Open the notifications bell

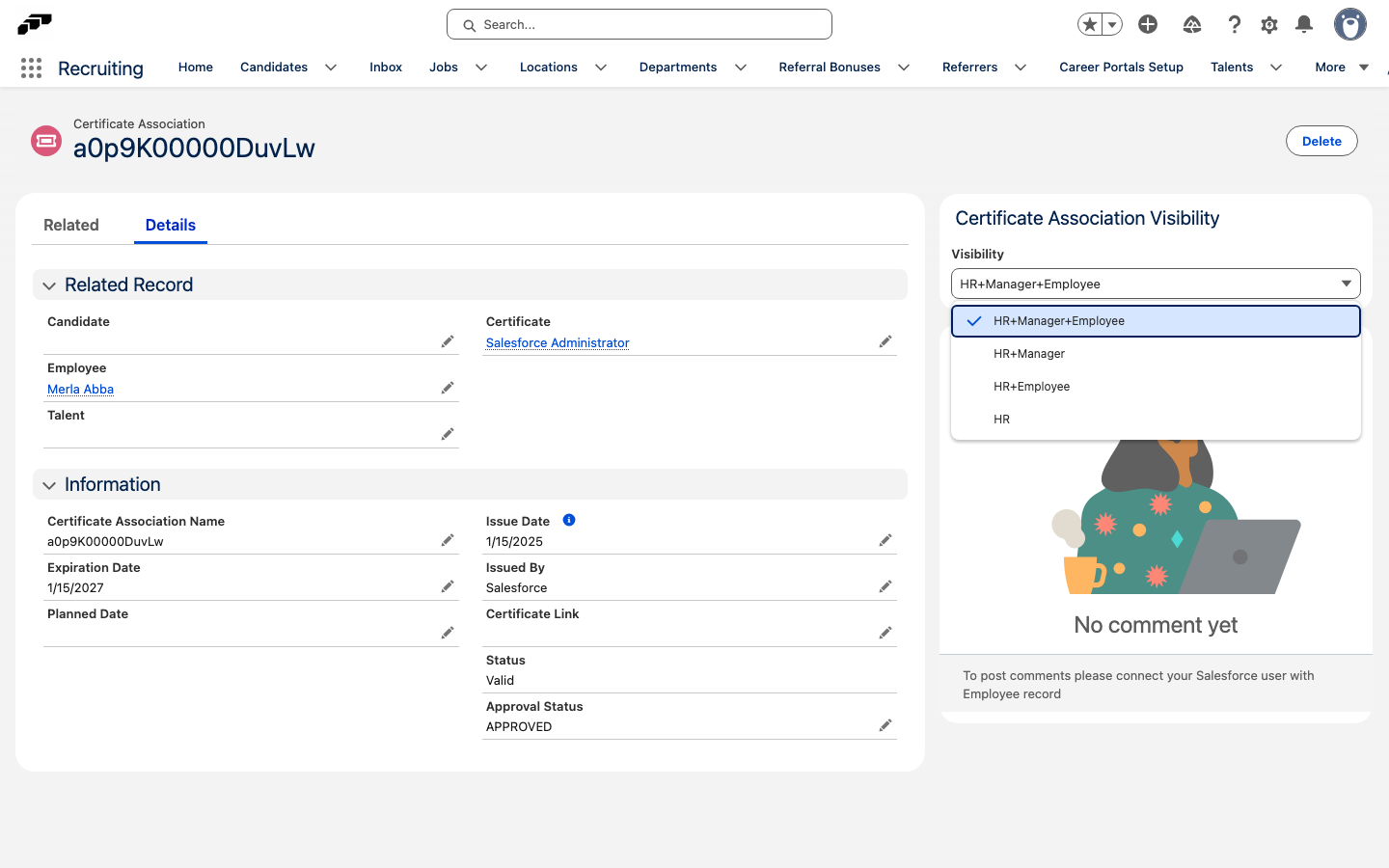point(1304,24)
